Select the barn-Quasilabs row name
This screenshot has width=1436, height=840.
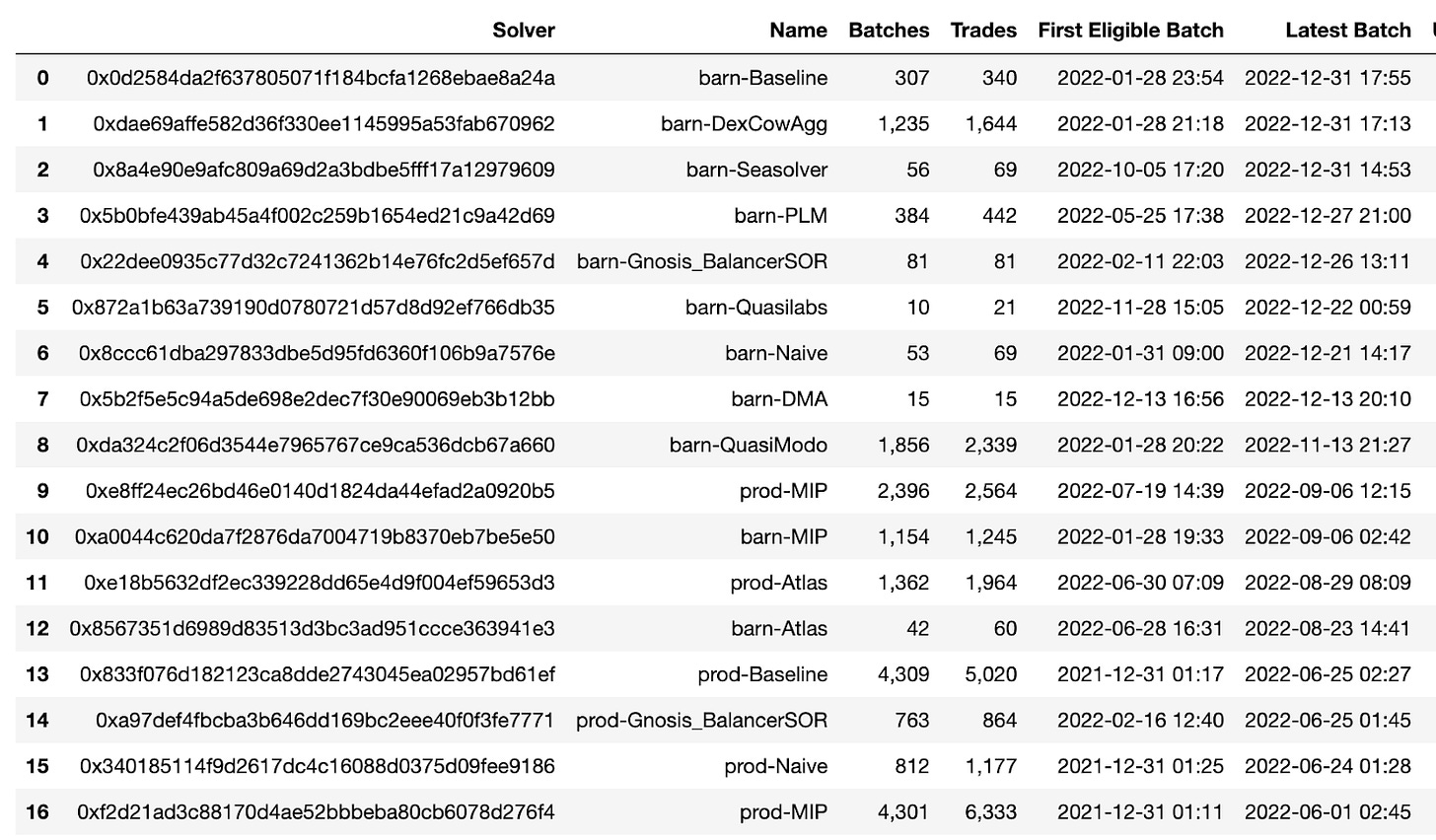point(755,308)
